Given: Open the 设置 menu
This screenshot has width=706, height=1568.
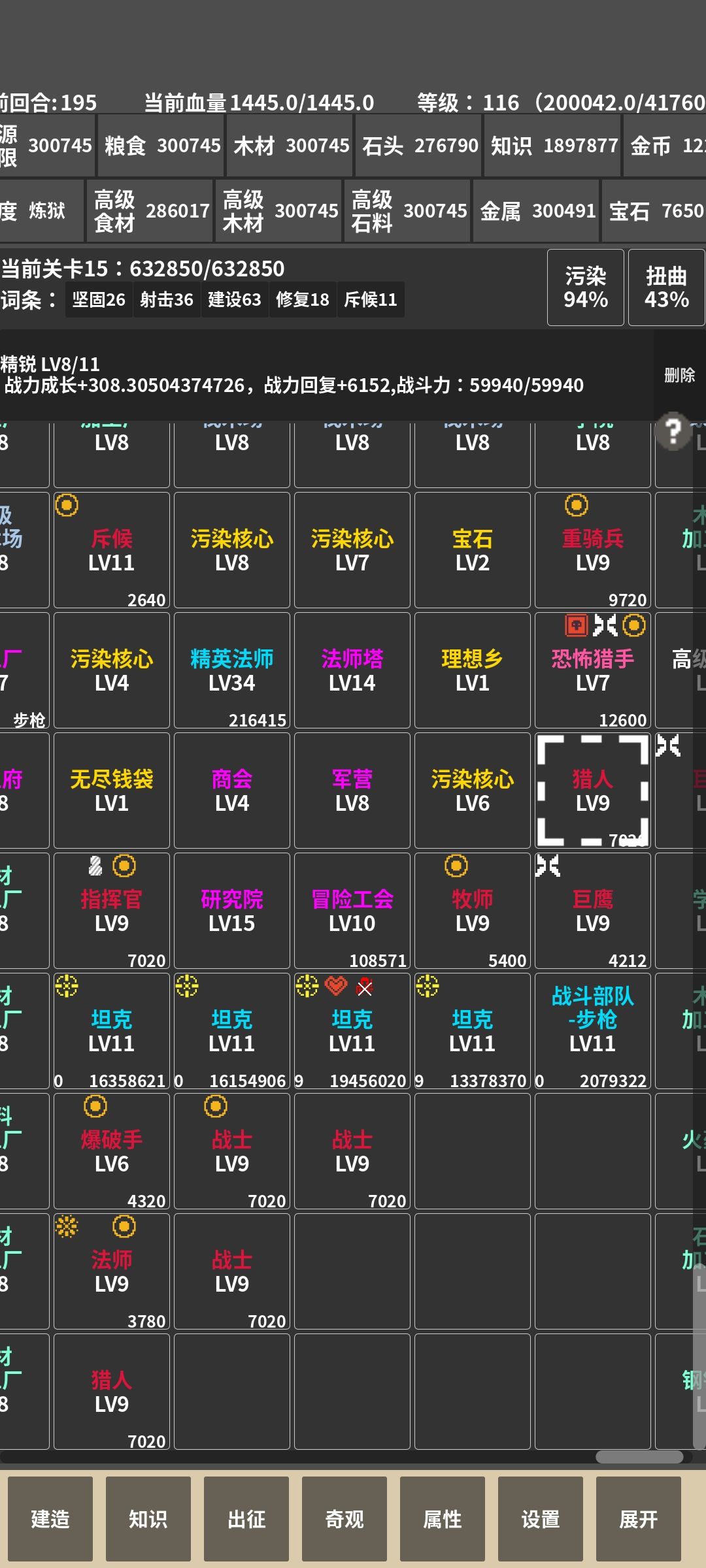Looking at the screenshot, I should point(541,1519).
